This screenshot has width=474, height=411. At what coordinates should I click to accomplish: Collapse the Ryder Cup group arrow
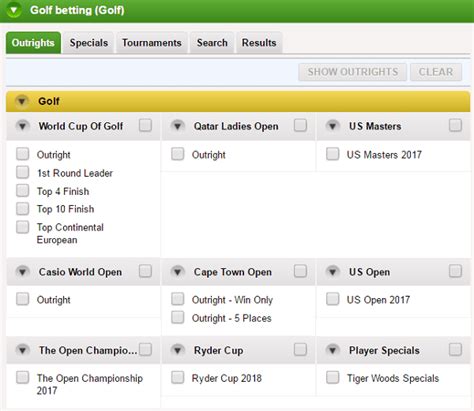tap(178, 350)
